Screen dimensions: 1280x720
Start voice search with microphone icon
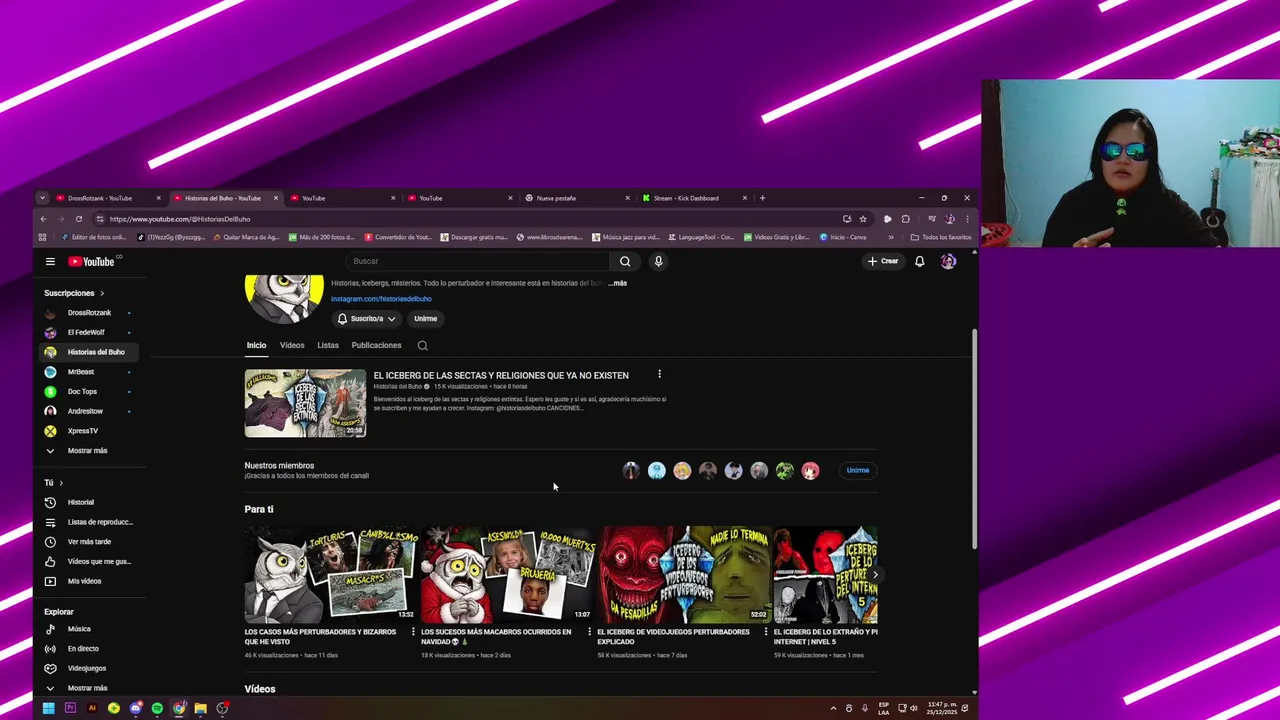[x=658, y=261]
